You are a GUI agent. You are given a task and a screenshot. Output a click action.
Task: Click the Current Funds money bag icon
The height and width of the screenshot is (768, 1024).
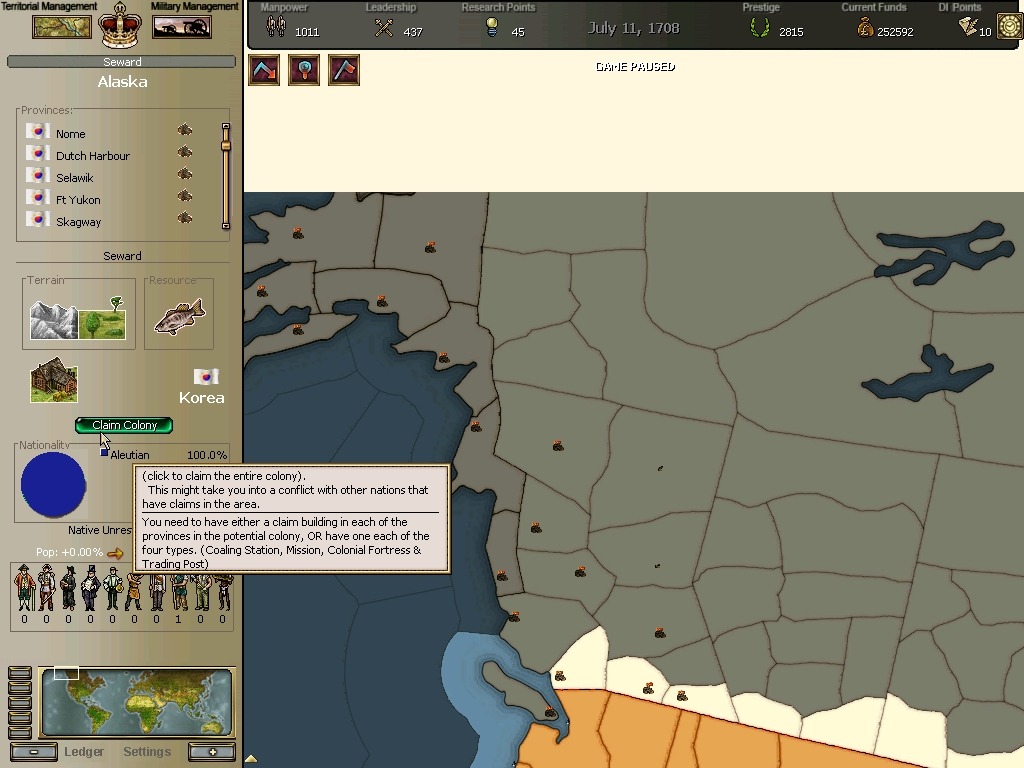coord(865,27)
